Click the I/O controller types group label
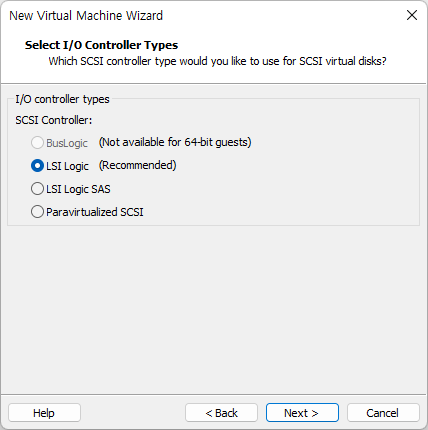428x430 pixels. coord(62,99)
